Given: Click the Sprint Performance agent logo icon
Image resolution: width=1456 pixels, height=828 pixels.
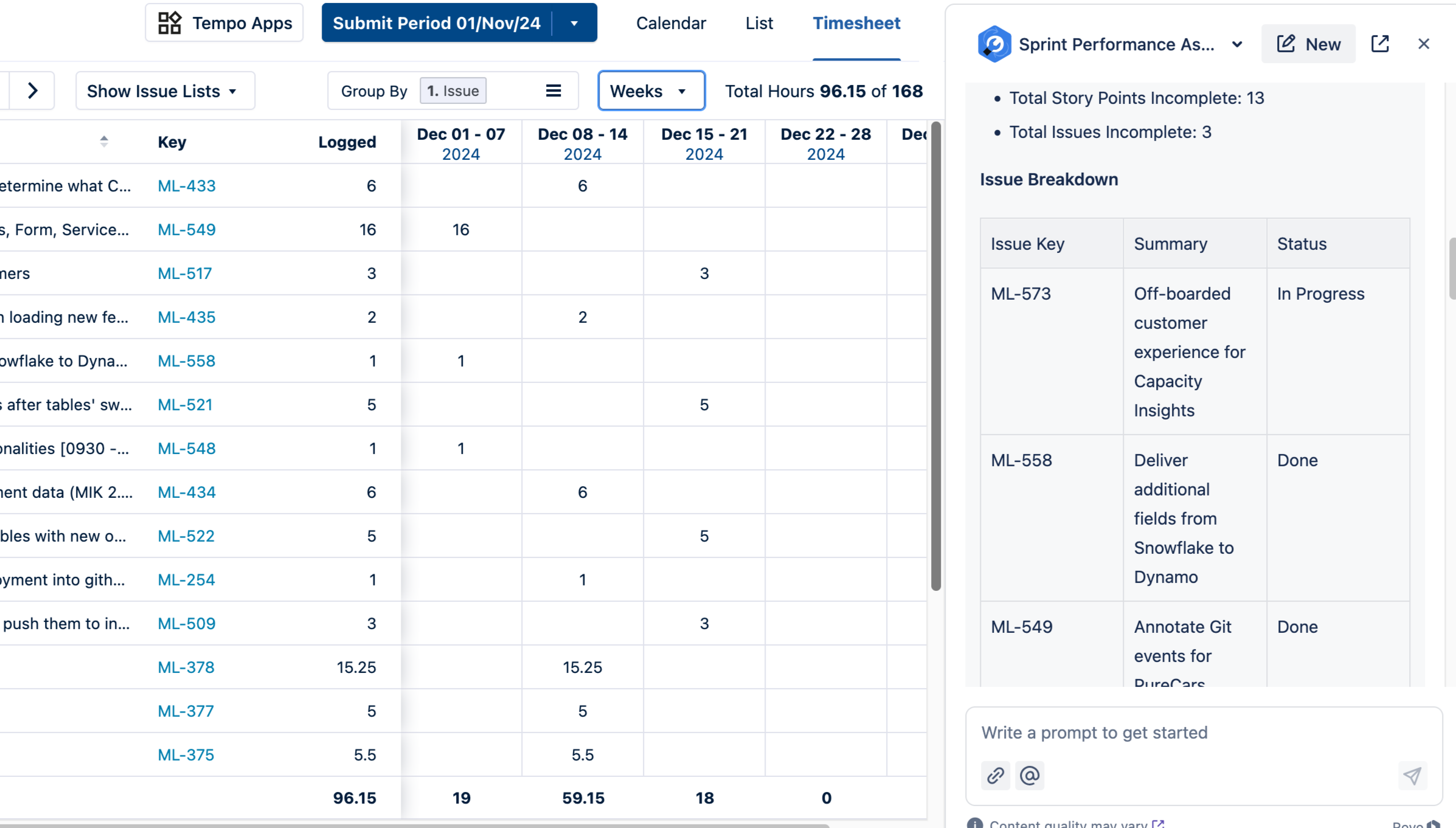Looking at the screenshot, I should 994,44.
